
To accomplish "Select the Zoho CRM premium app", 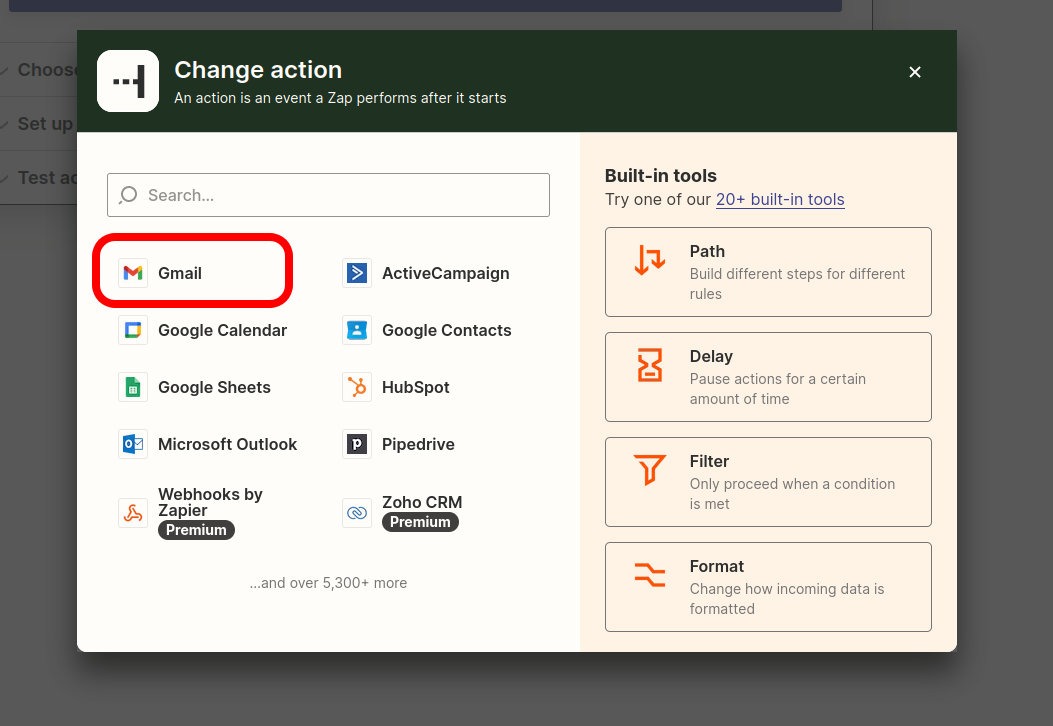I will pyautogui.click(x=420, y=502).
